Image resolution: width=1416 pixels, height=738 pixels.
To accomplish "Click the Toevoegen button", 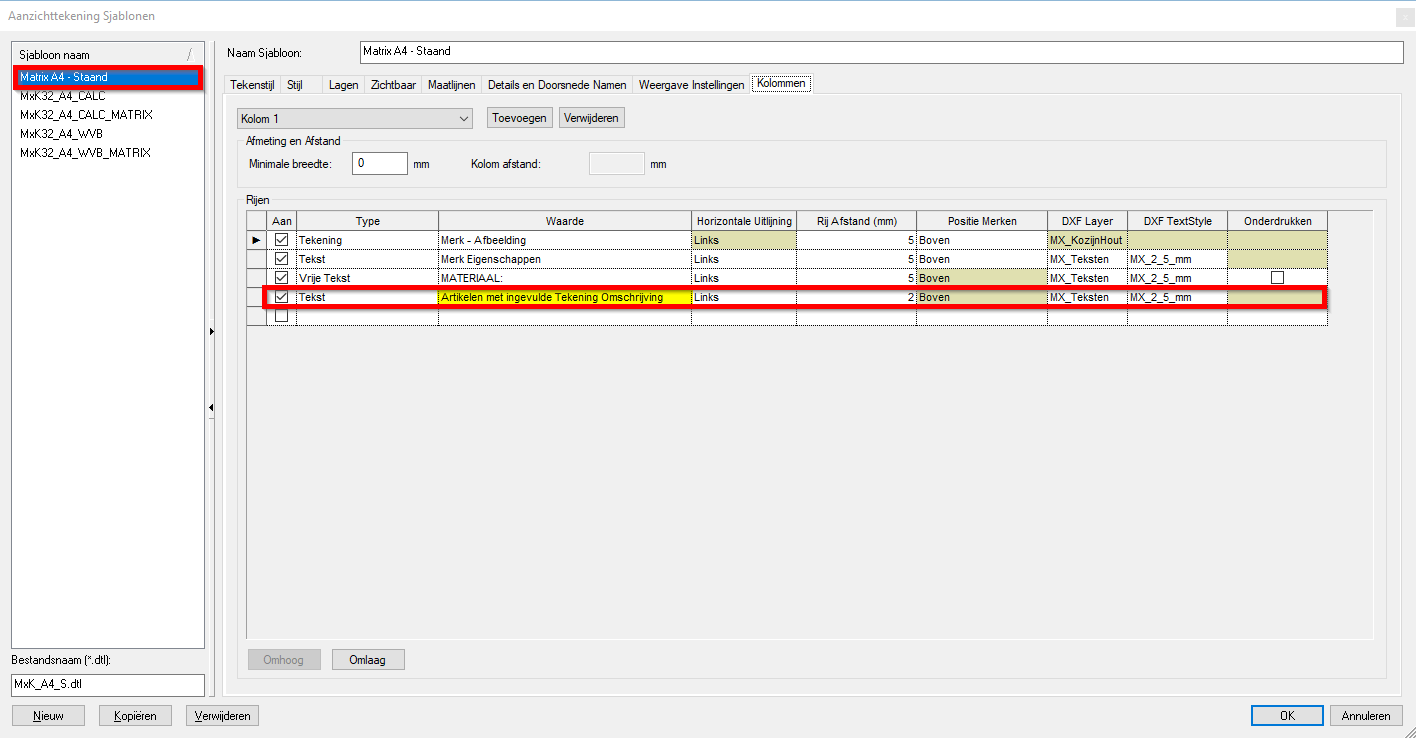I will (519, 118).
